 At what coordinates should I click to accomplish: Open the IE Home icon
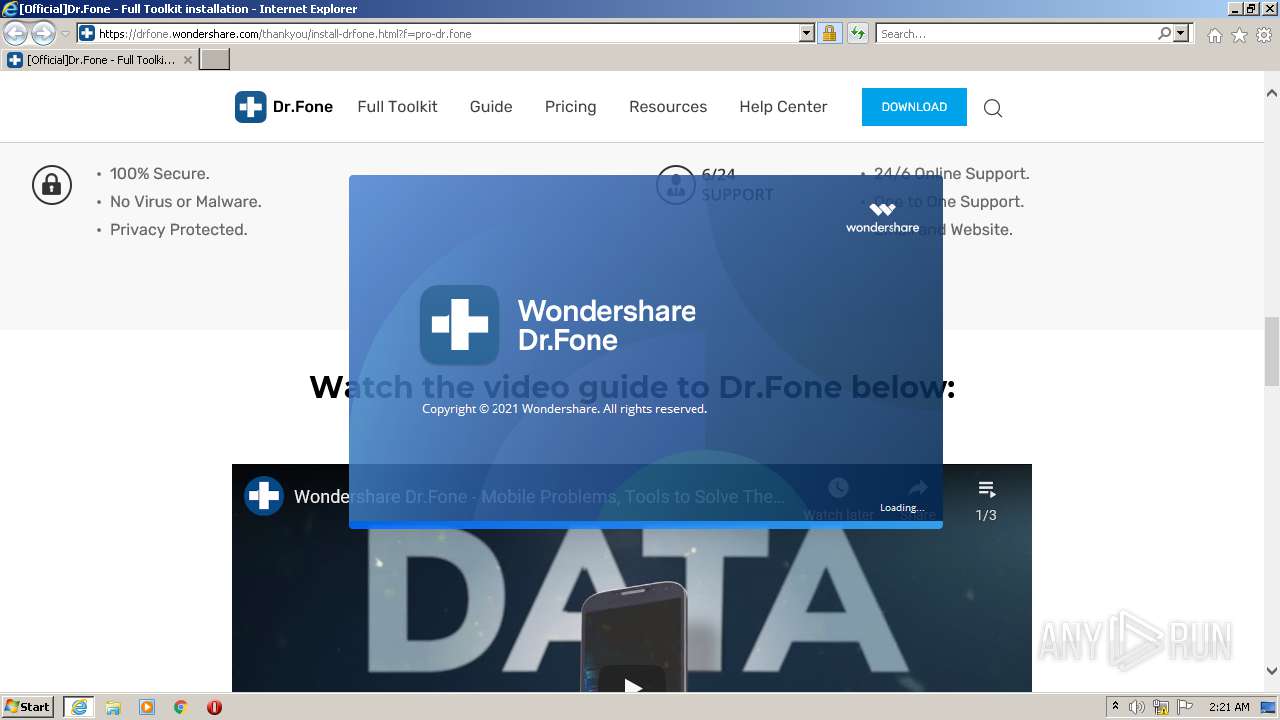(x=1214, y=35)
